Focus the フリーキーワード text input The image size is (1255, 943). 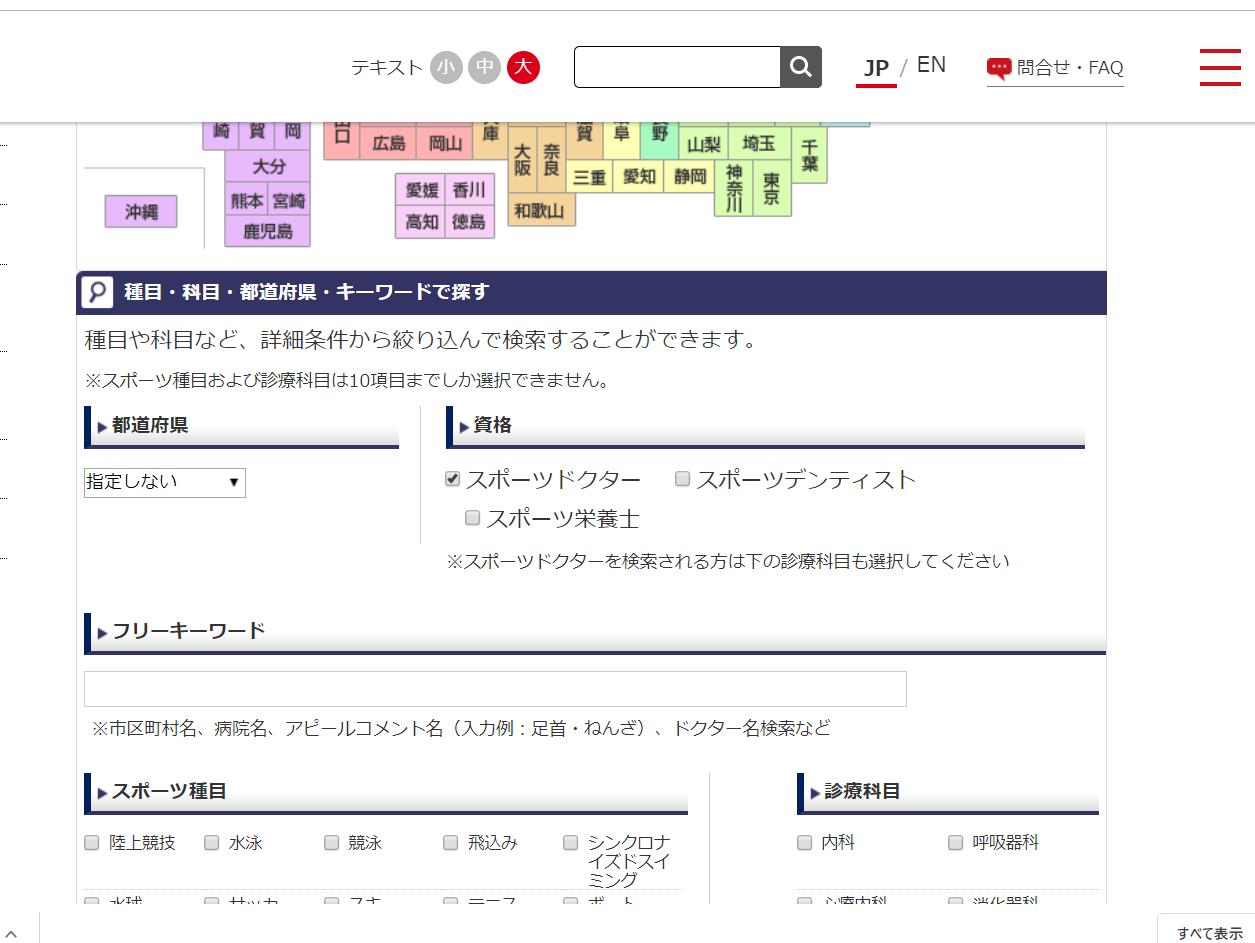(495, 689)
